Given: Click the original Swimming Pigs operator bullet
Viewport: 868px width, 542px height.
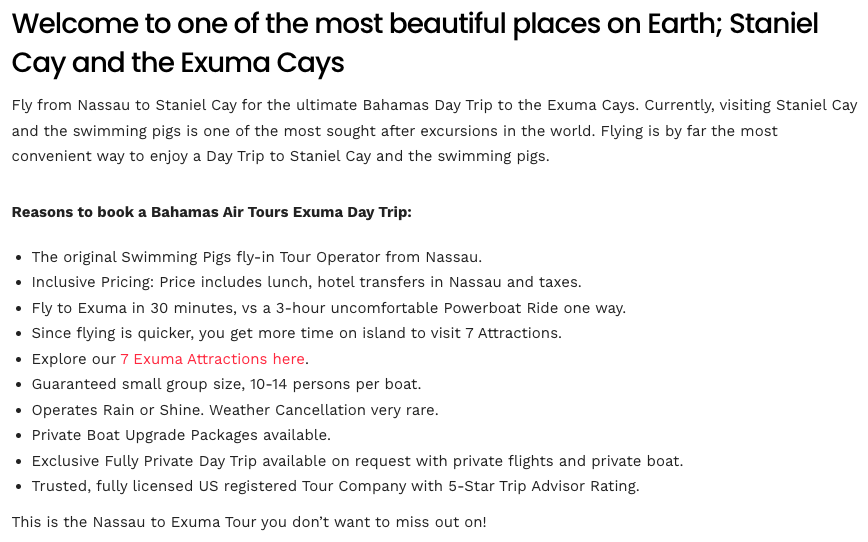Looking at the screenshot, I should 257,257.
